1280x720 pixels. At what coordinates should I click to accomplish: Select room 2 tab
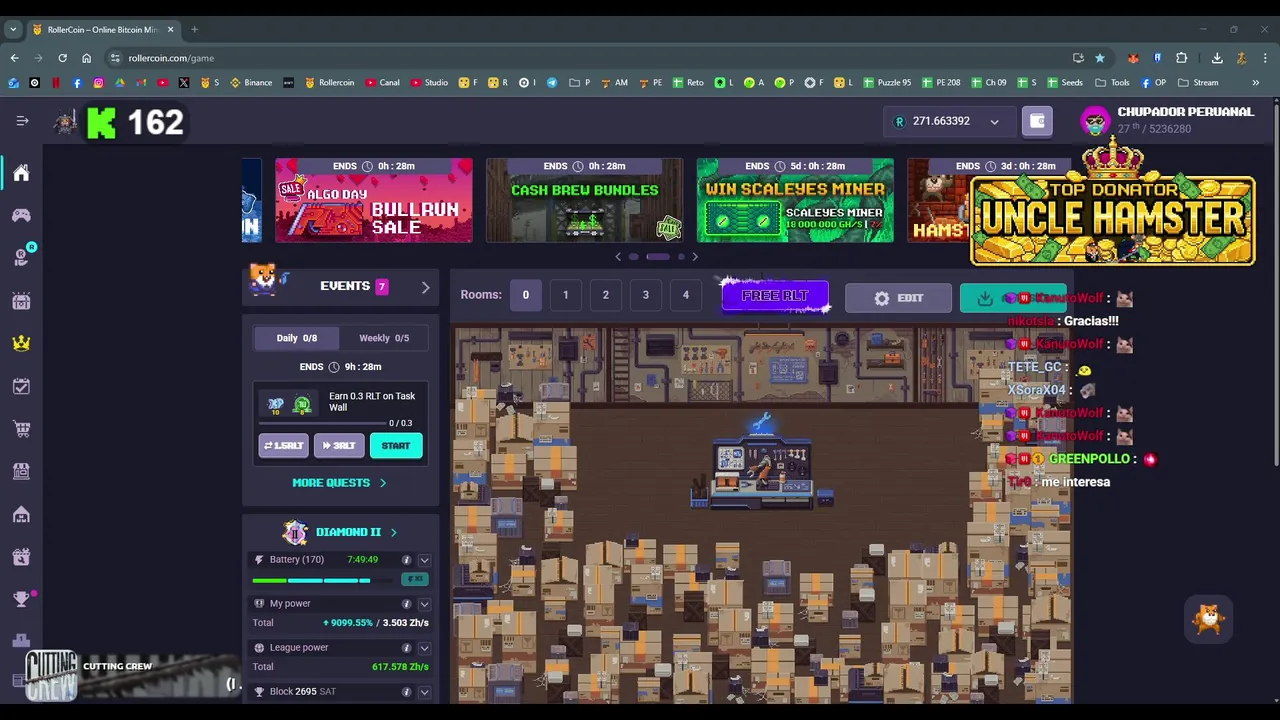(x=605, y=295)
